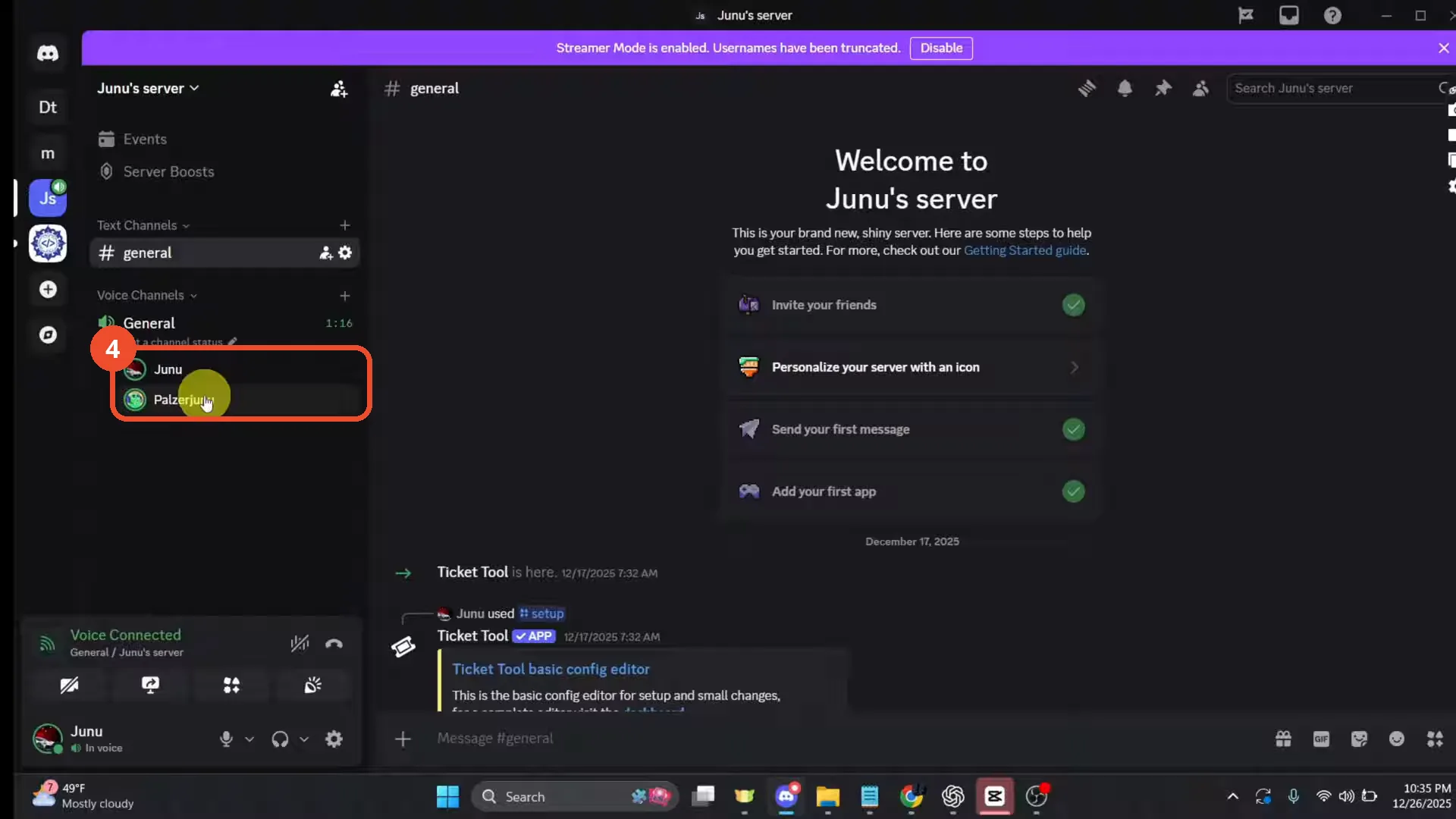
Task: Open the Threads icon in channel header
Action: [1087, 89]
